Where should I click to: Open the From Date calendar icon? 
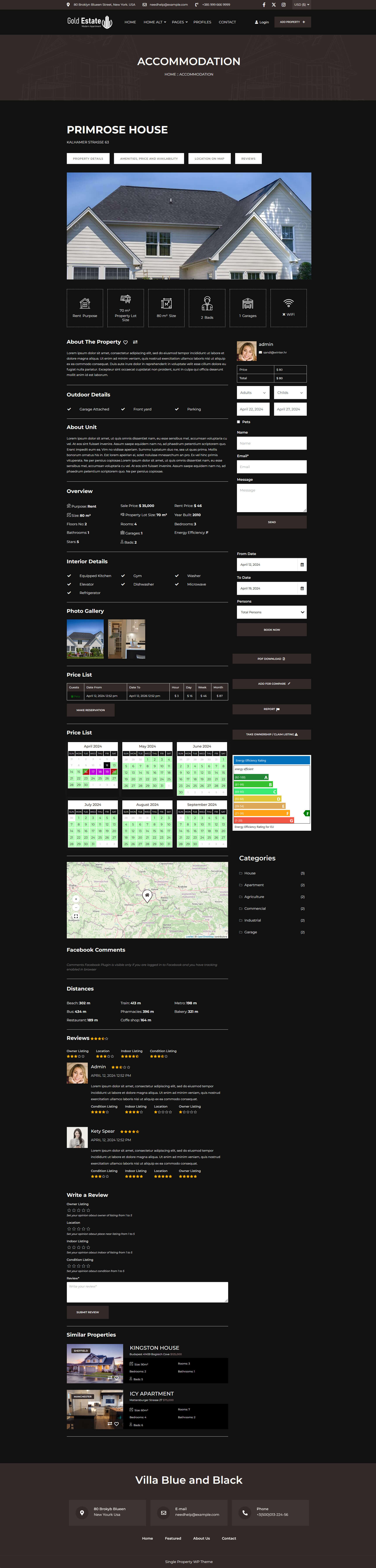point(302,565)
